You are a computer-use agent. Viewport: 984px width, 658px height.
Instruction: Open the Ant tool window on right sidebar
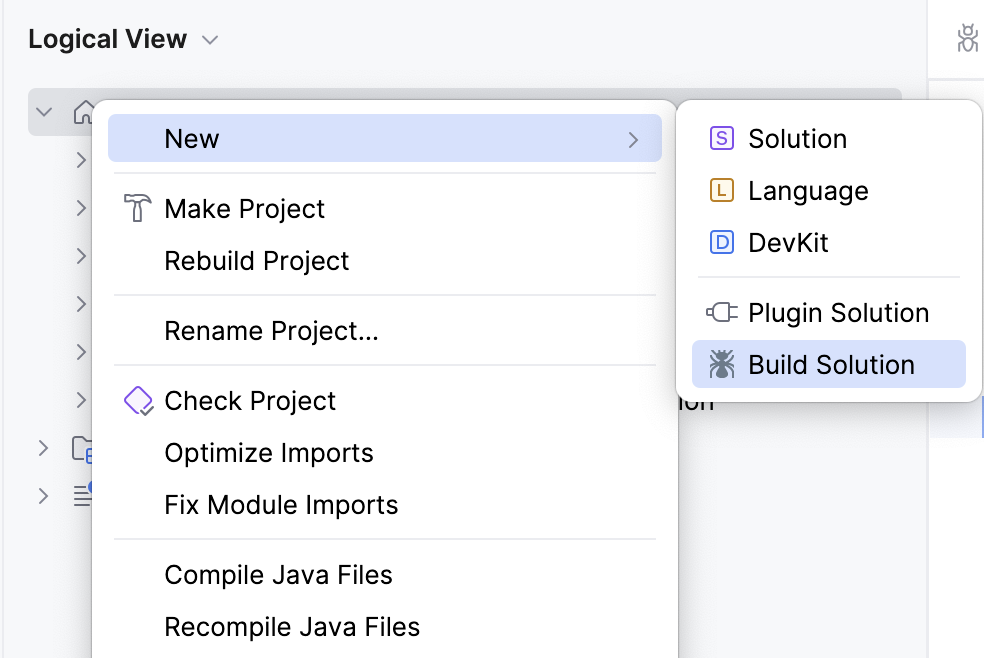[x=966, y=39]
